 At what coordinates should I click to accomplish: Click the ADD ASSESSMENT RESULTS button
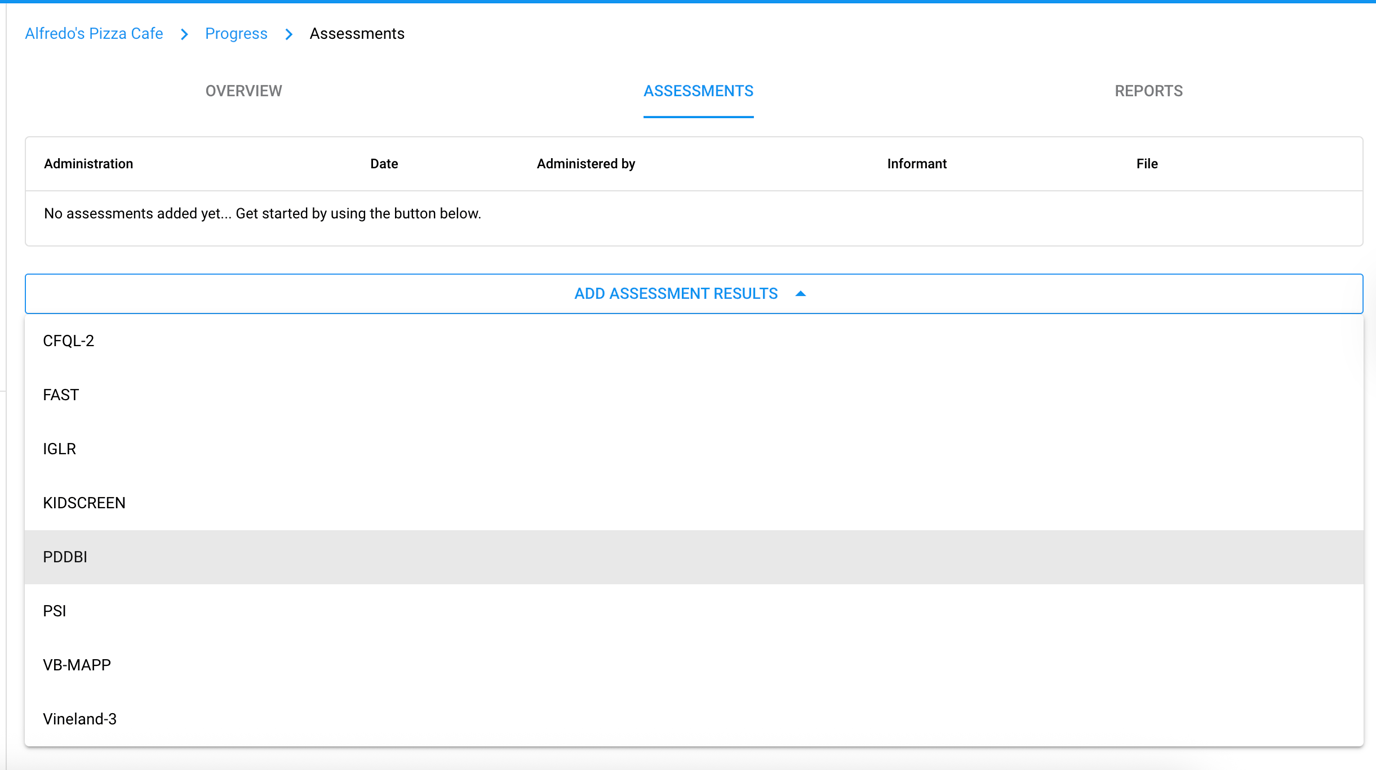(x=676, y=293)
